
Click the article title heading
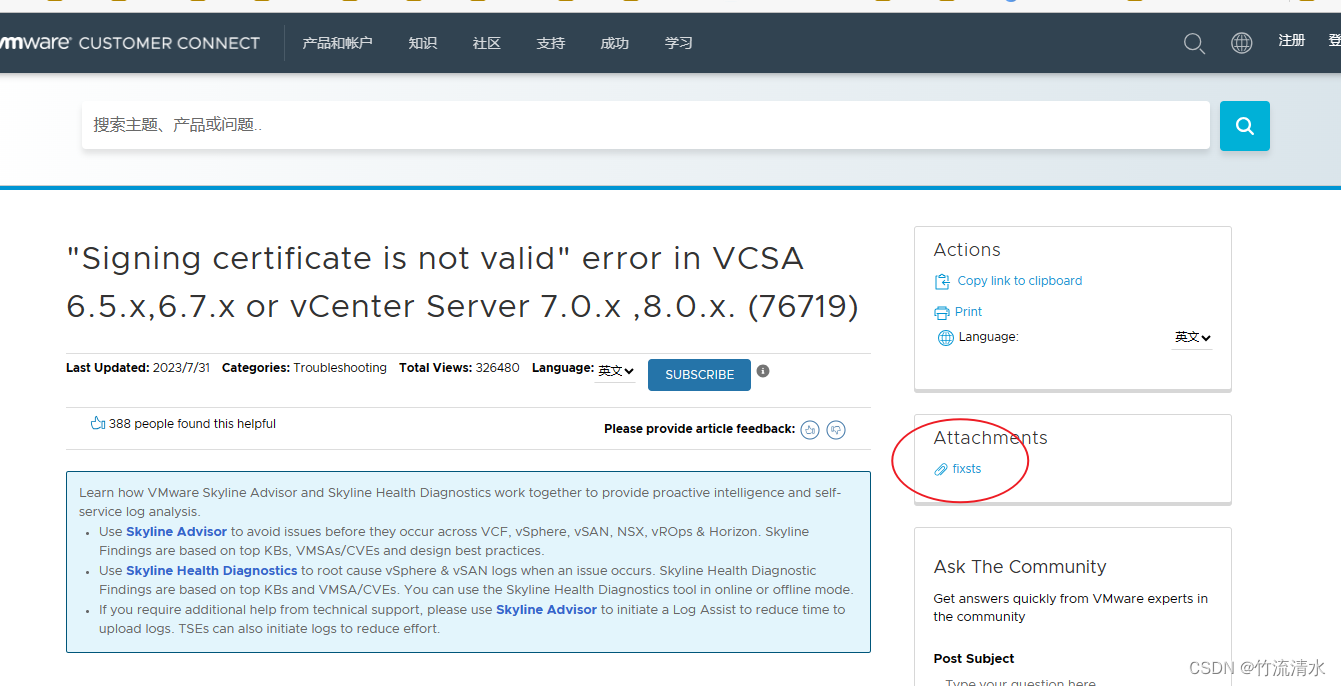tap(463, 282)
